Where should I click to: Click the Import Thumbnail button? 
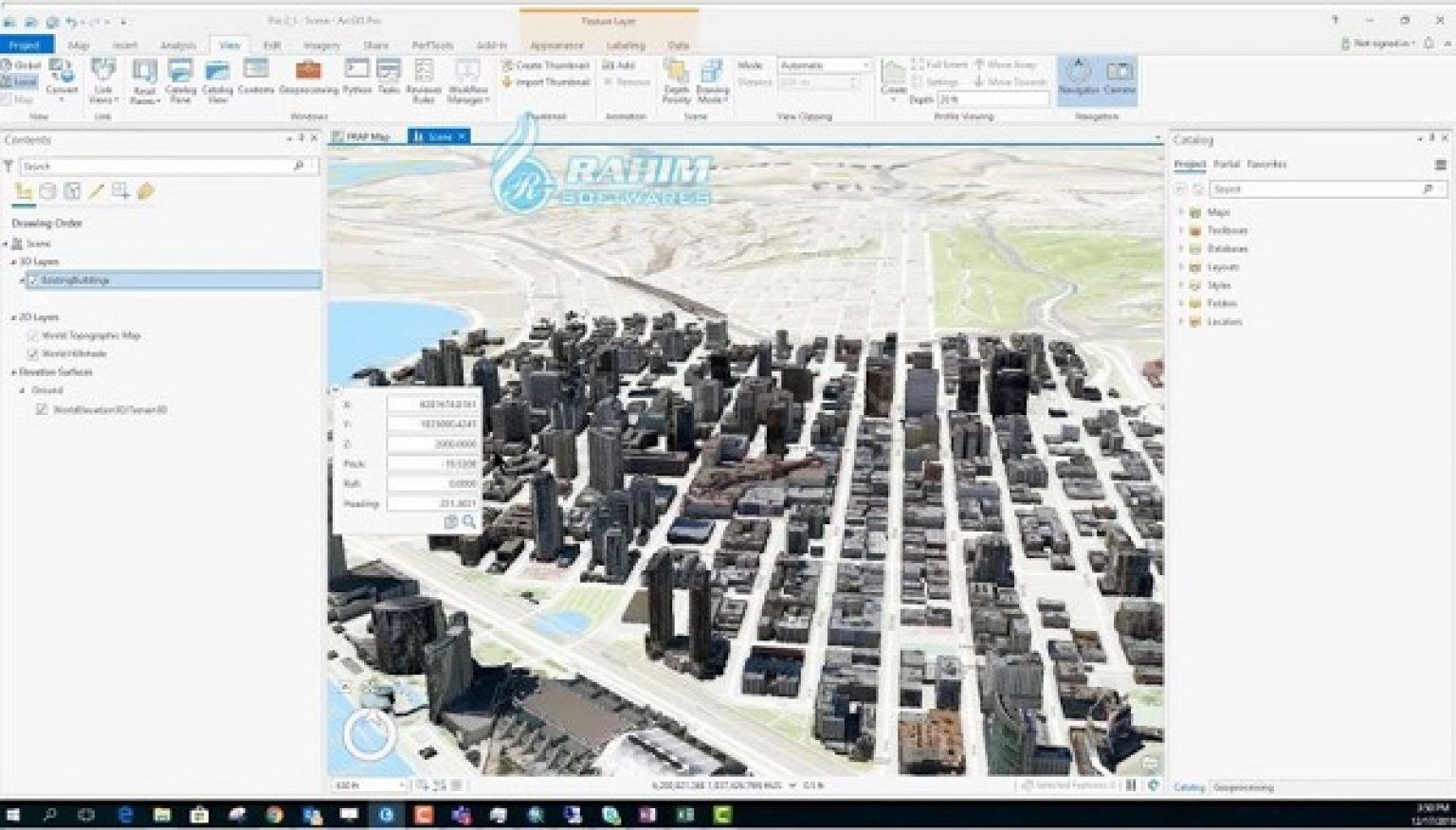547,81
